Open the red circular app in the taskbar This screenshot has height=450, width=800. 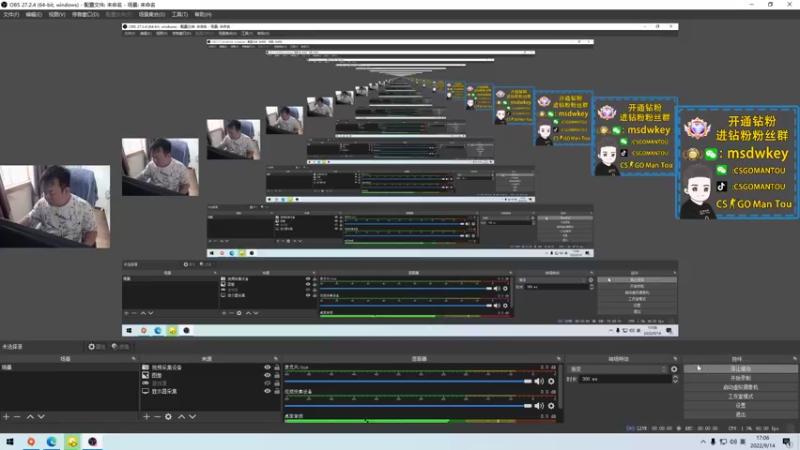pyautogui.click(x=31, y=442)
